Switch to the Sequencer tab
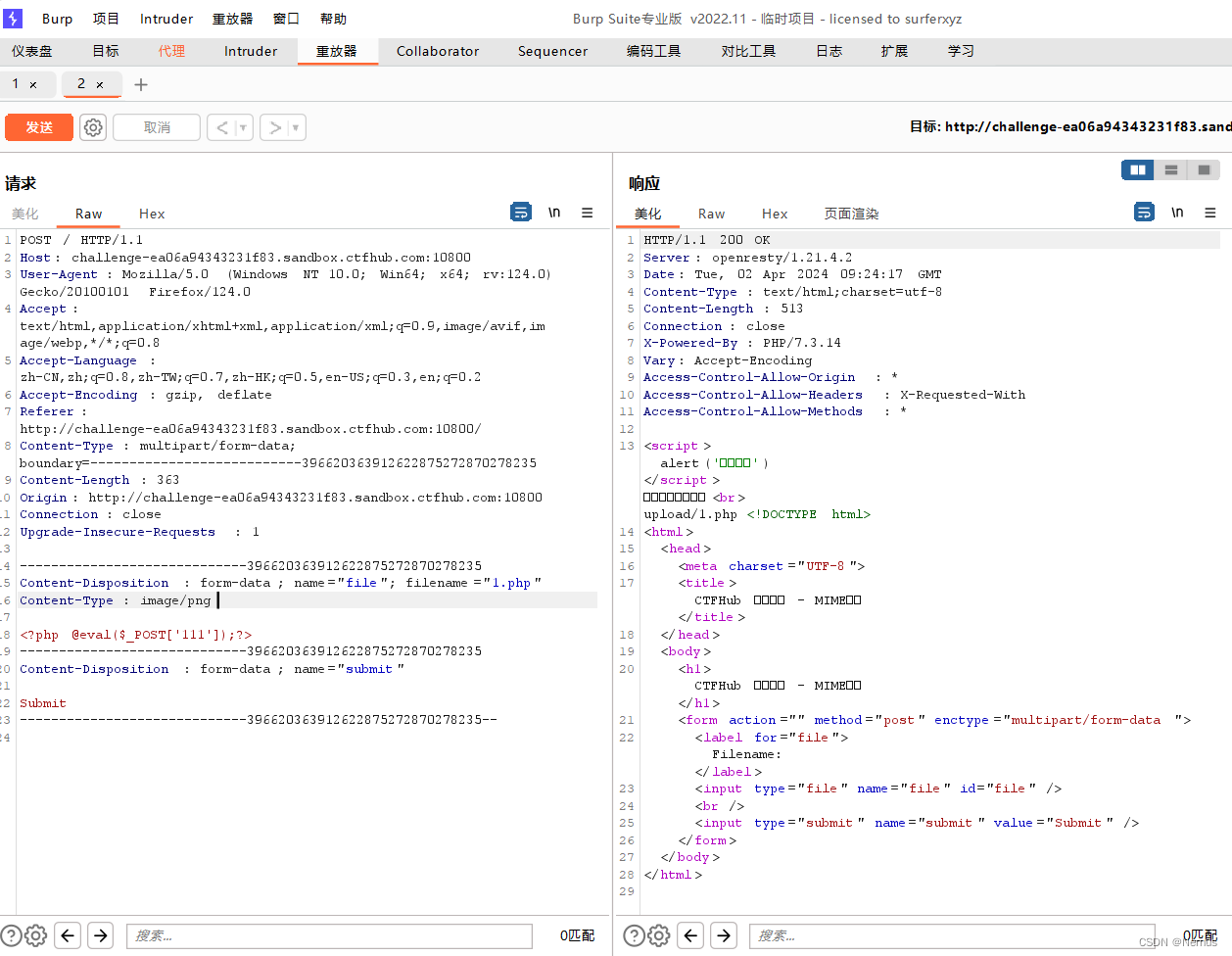The width and height of the screenshot is (1232, 956). 552,51
